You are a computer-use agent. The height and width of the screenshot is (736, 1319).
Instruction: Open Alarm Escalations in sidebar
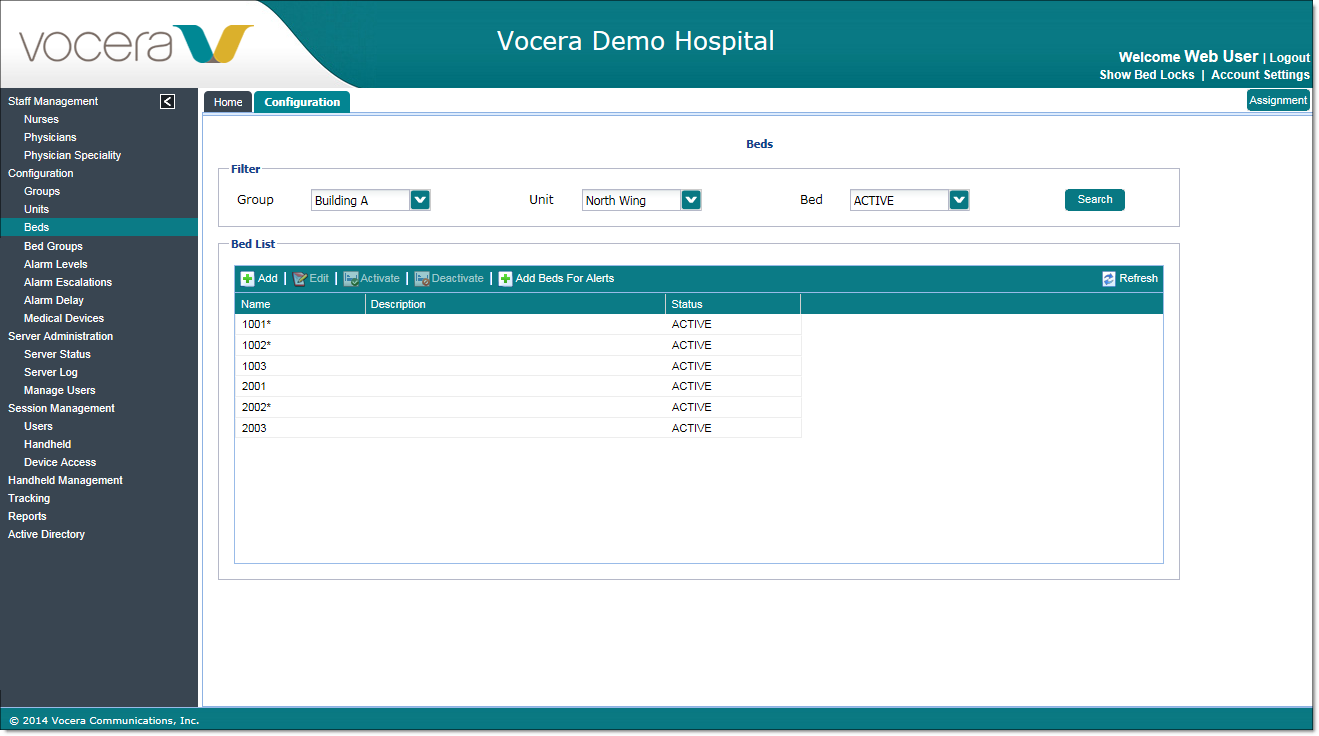point(68,282)
